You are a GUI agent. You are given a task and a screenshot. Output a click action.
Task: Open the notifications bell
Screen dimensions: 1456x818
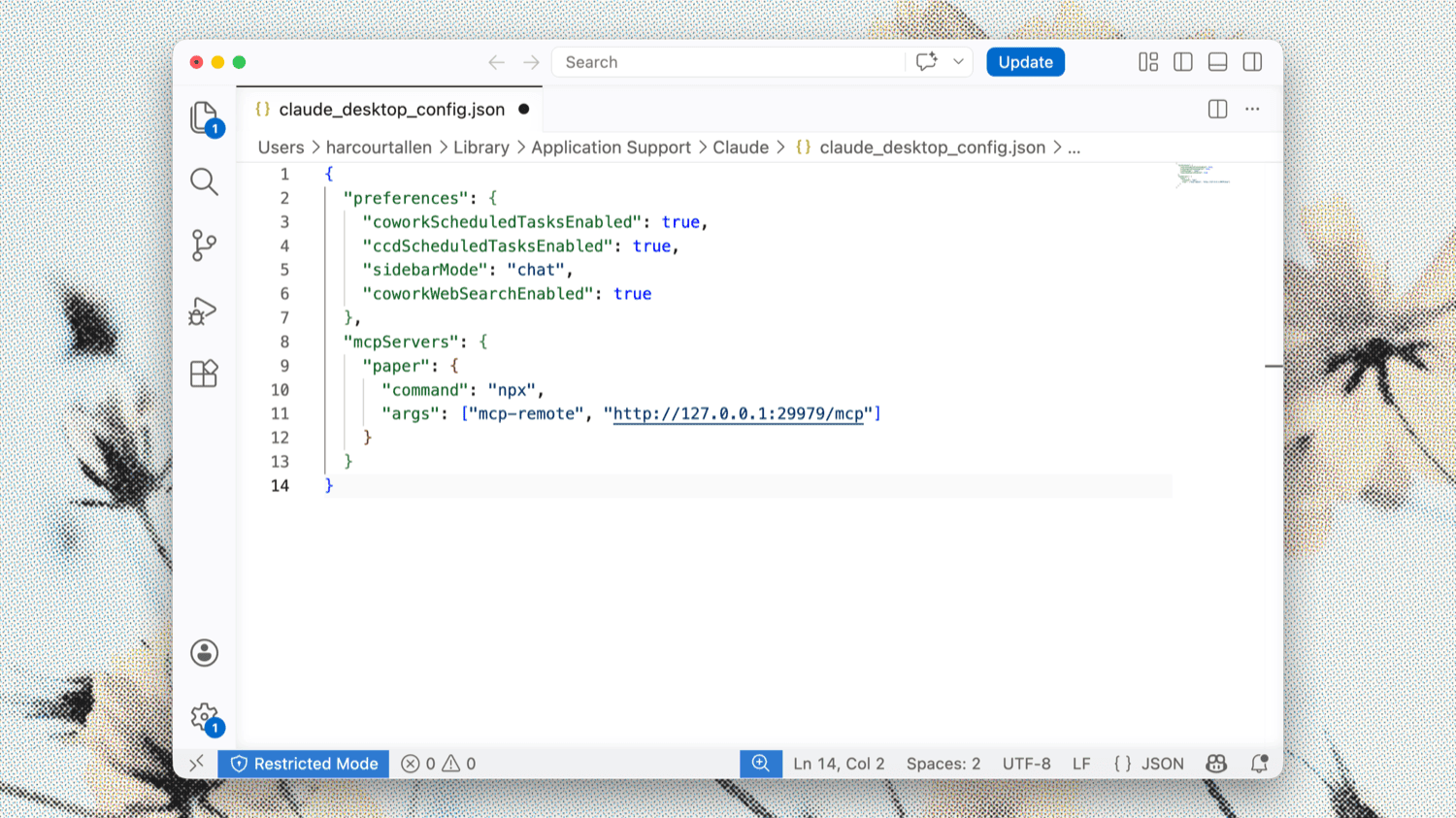(x=1259, y=764)
